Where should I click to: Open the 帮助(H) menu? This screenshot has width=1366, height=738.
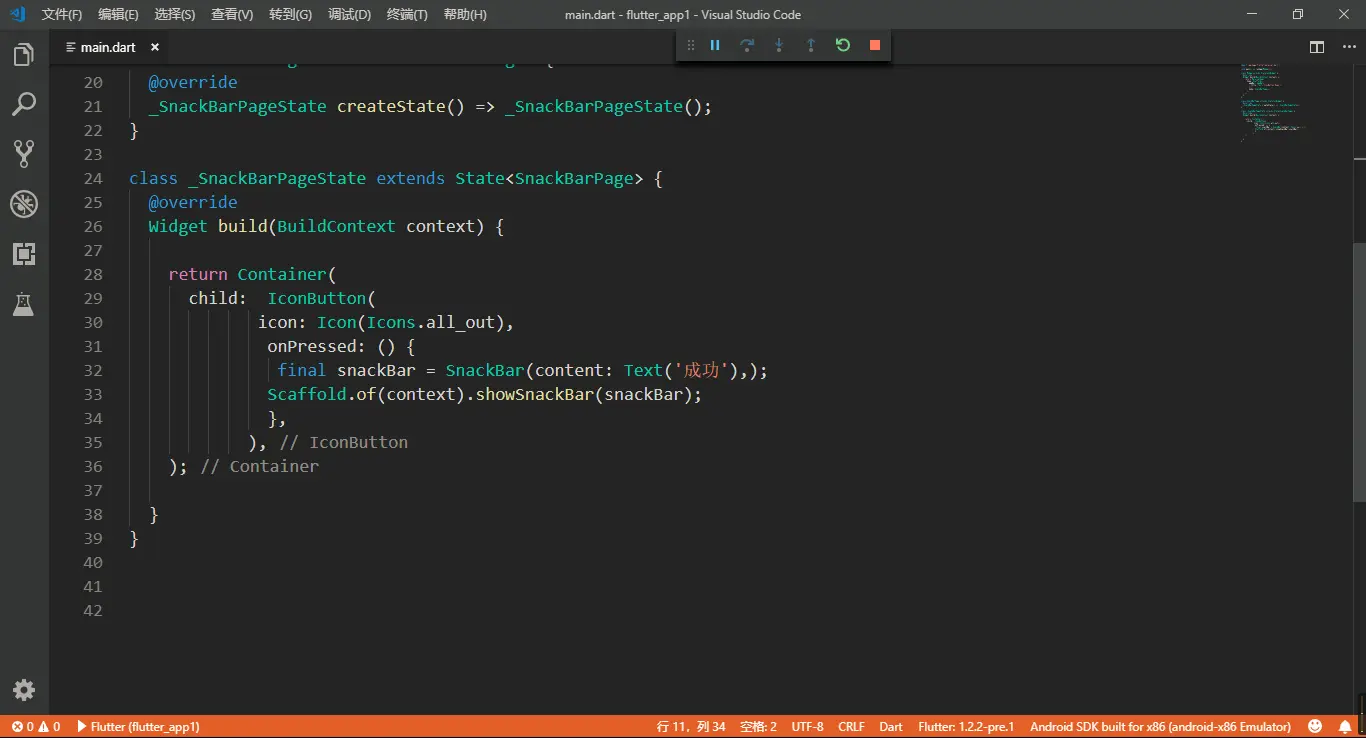point(465,15)
